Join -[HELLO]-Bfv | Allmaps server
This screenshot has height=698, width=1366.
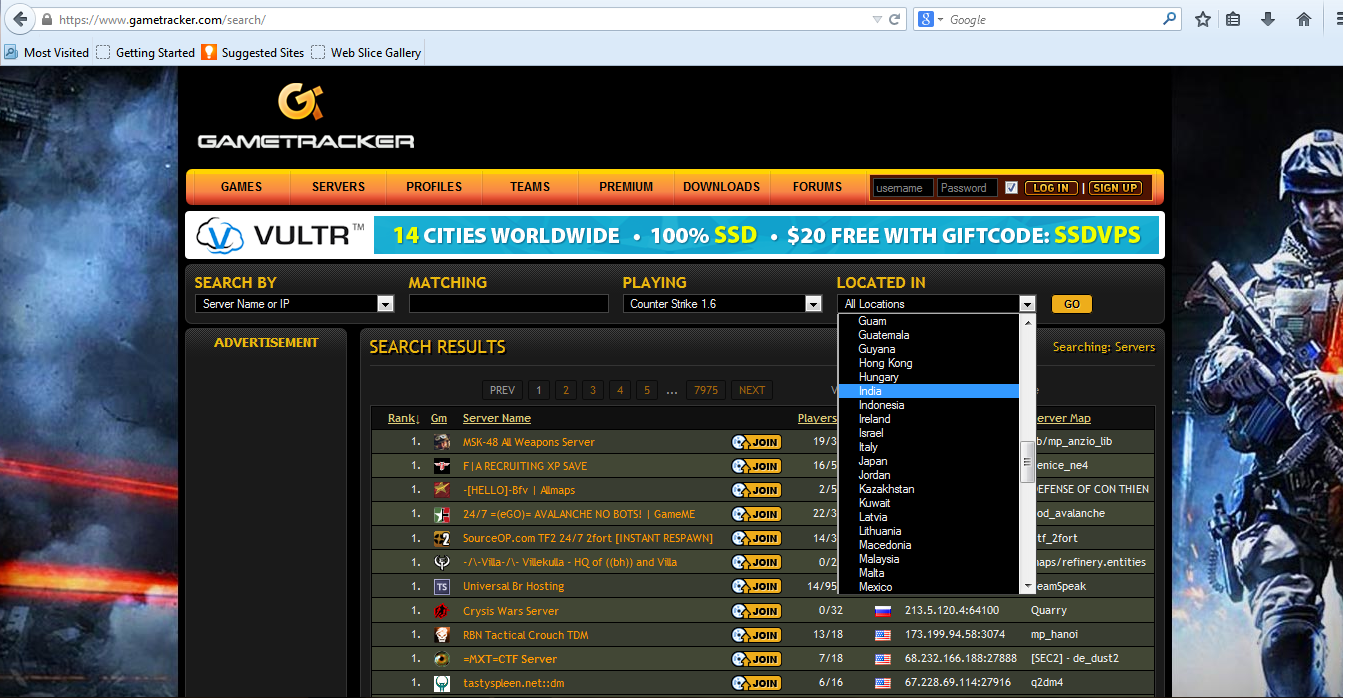pos(756,490)
